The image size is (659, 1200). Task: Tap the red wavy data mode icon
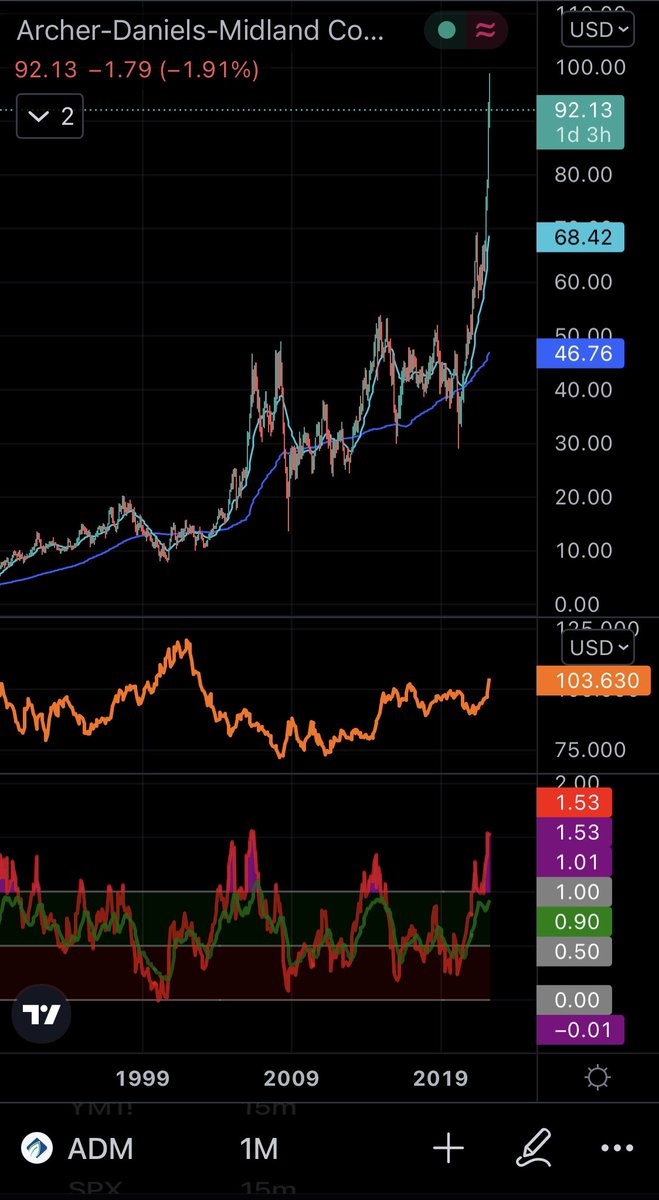tap(486, 30)
